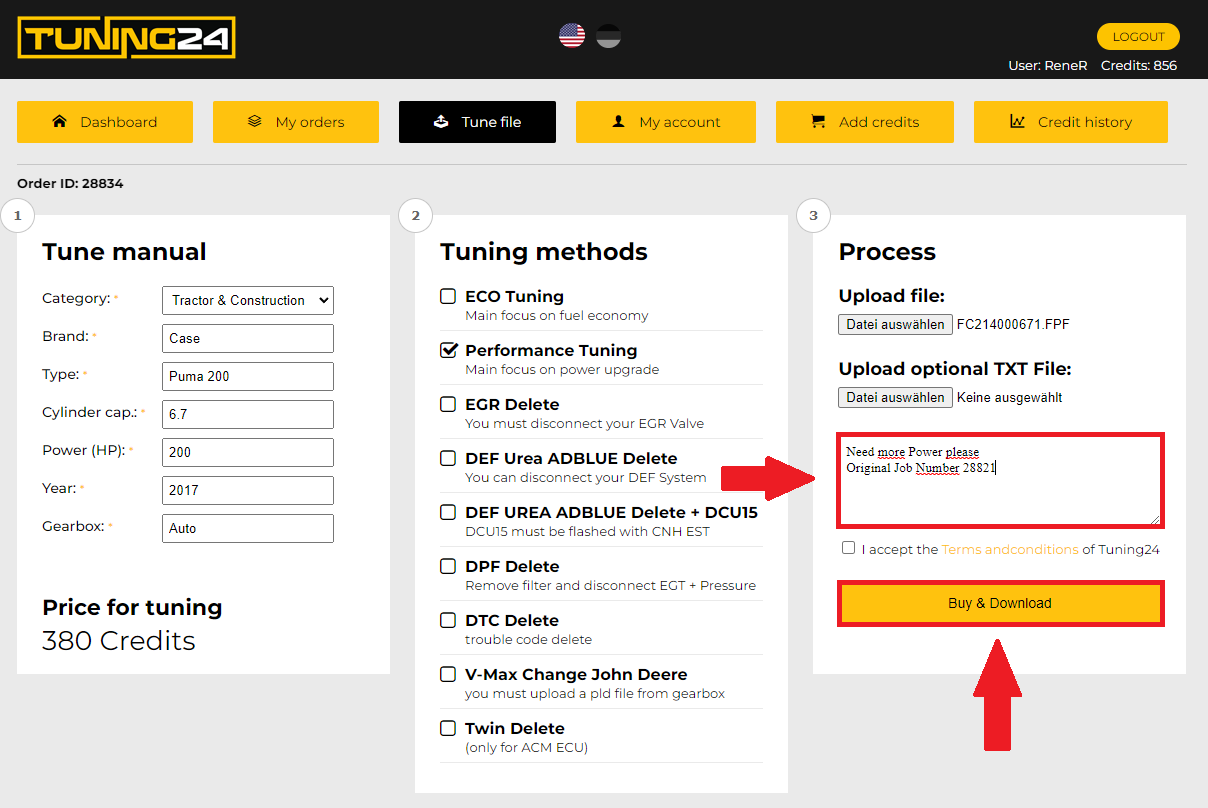Enable EGR Delete checkbox

pyautogui.click(x=448, y=404)
